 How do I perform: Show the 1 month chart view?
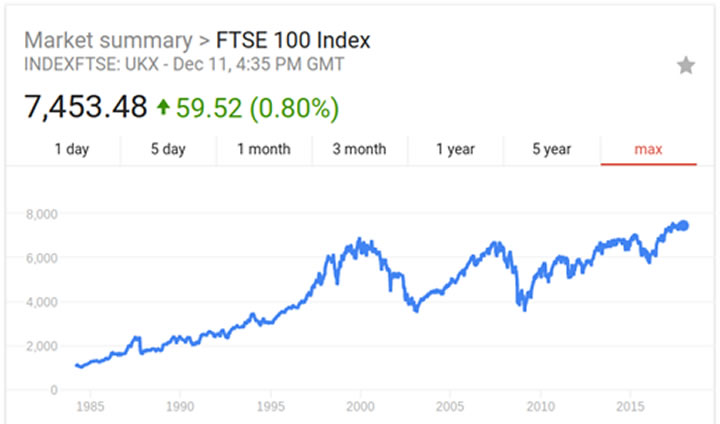click(264, 150)
